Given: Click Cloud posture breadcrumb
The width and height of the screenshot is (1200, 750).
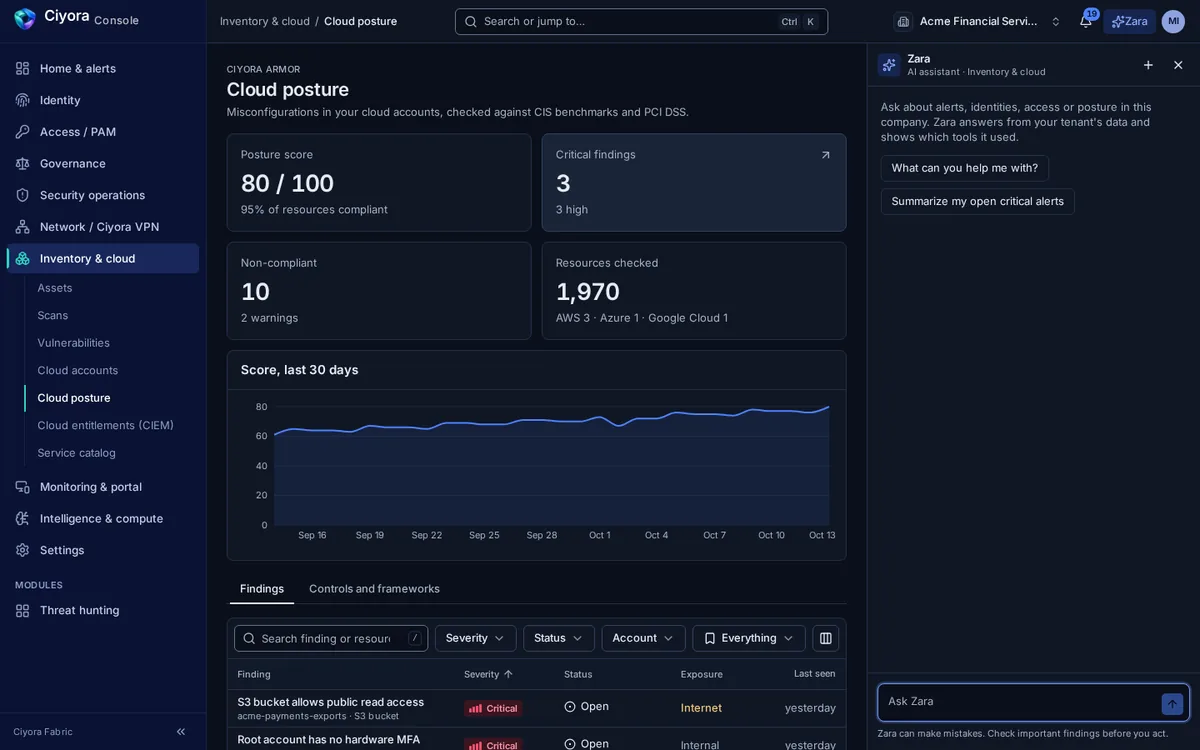Looking at the screenshot, I should (360, 21).
